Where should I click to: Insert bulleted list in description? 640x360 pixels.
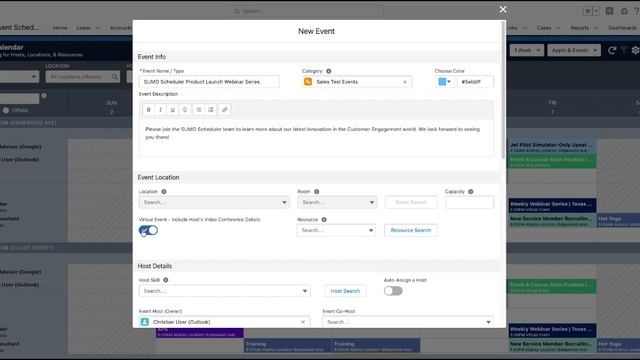[x=199, y=109]
